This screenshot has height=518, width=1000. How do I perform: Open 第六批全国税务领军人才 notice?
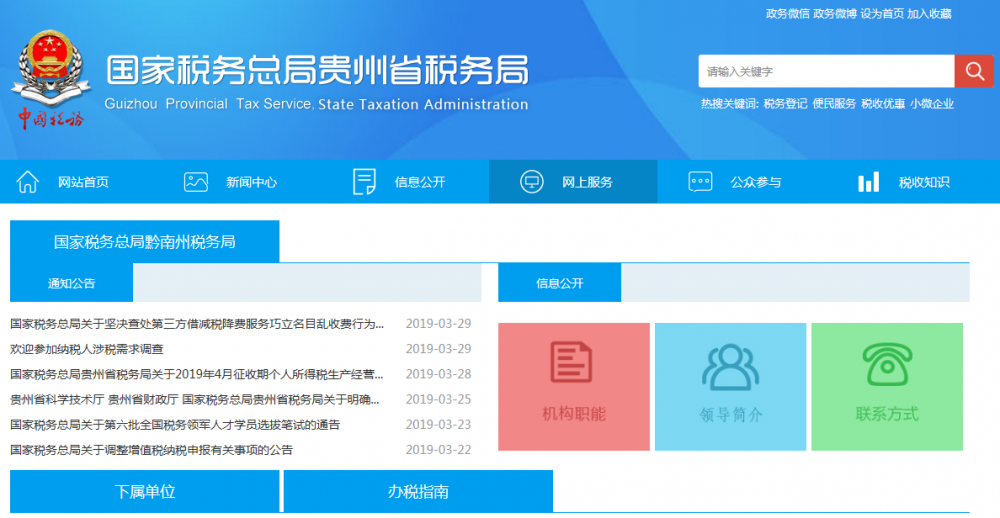coord(175,425)
